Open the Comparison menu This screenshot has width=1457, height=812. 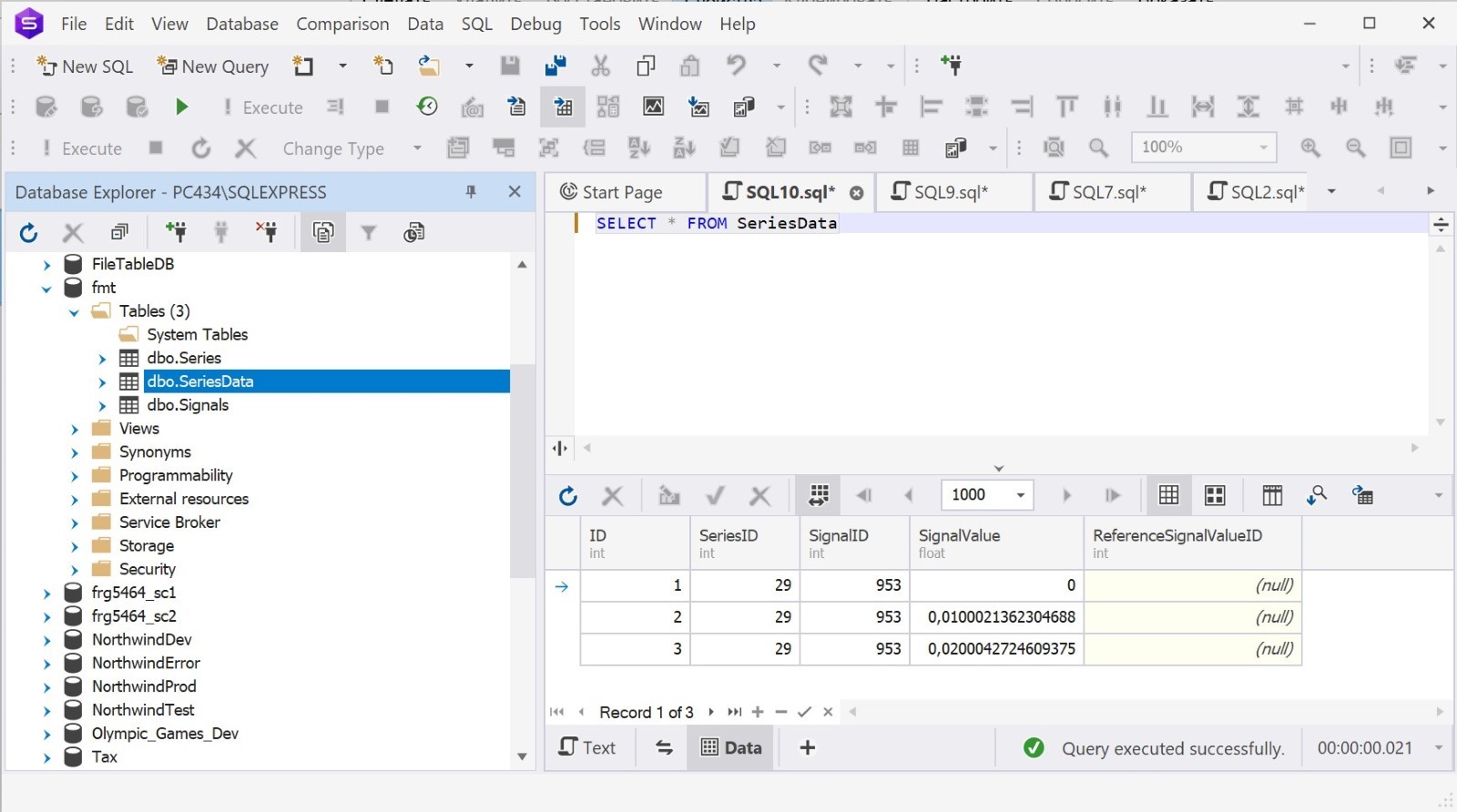[x=342, y=24]
